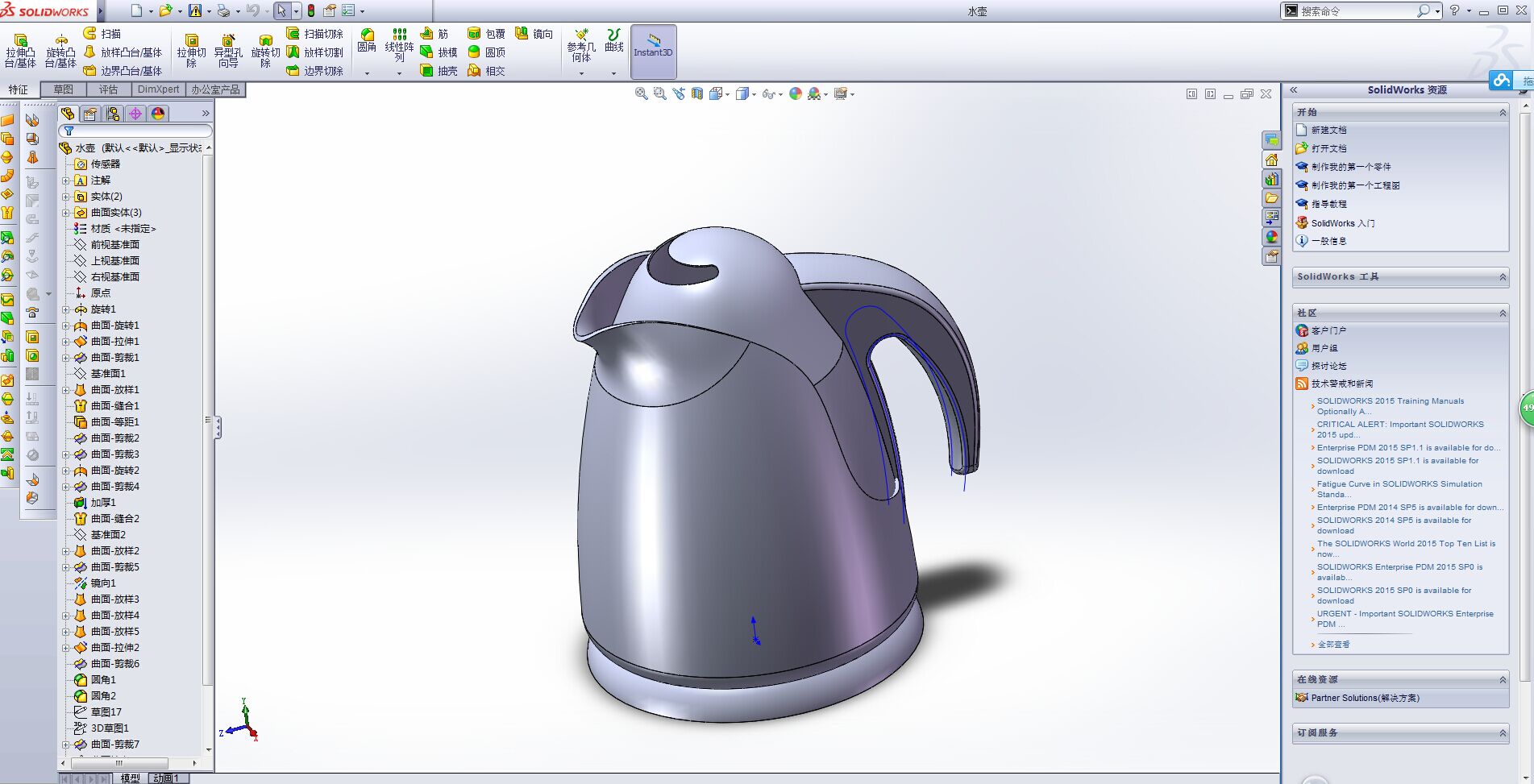
Task: Collapse the 在线资源 section
Action: tap(1503, 680)
